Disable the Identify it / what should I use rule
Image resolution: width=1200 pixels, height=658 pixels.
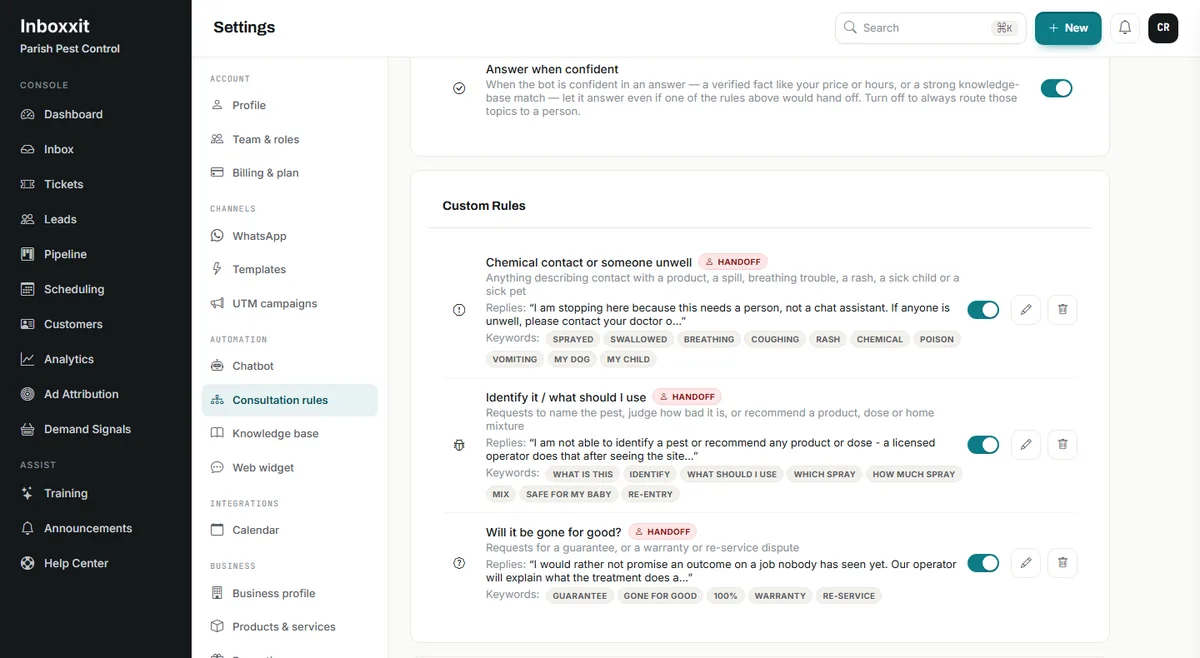[x=983, y=444]
